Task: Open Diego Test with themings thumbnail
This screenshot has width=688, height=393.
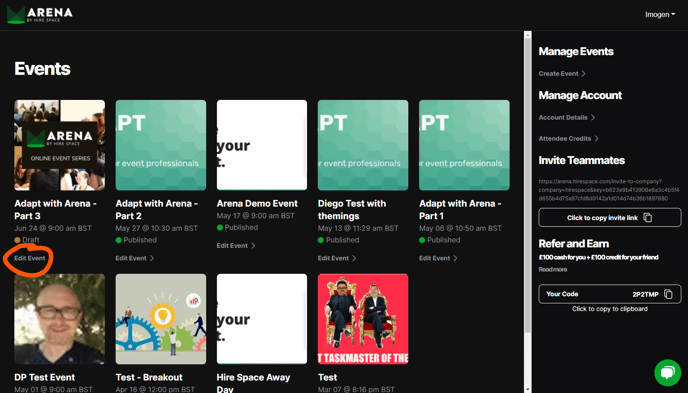Action: [363, 145]
